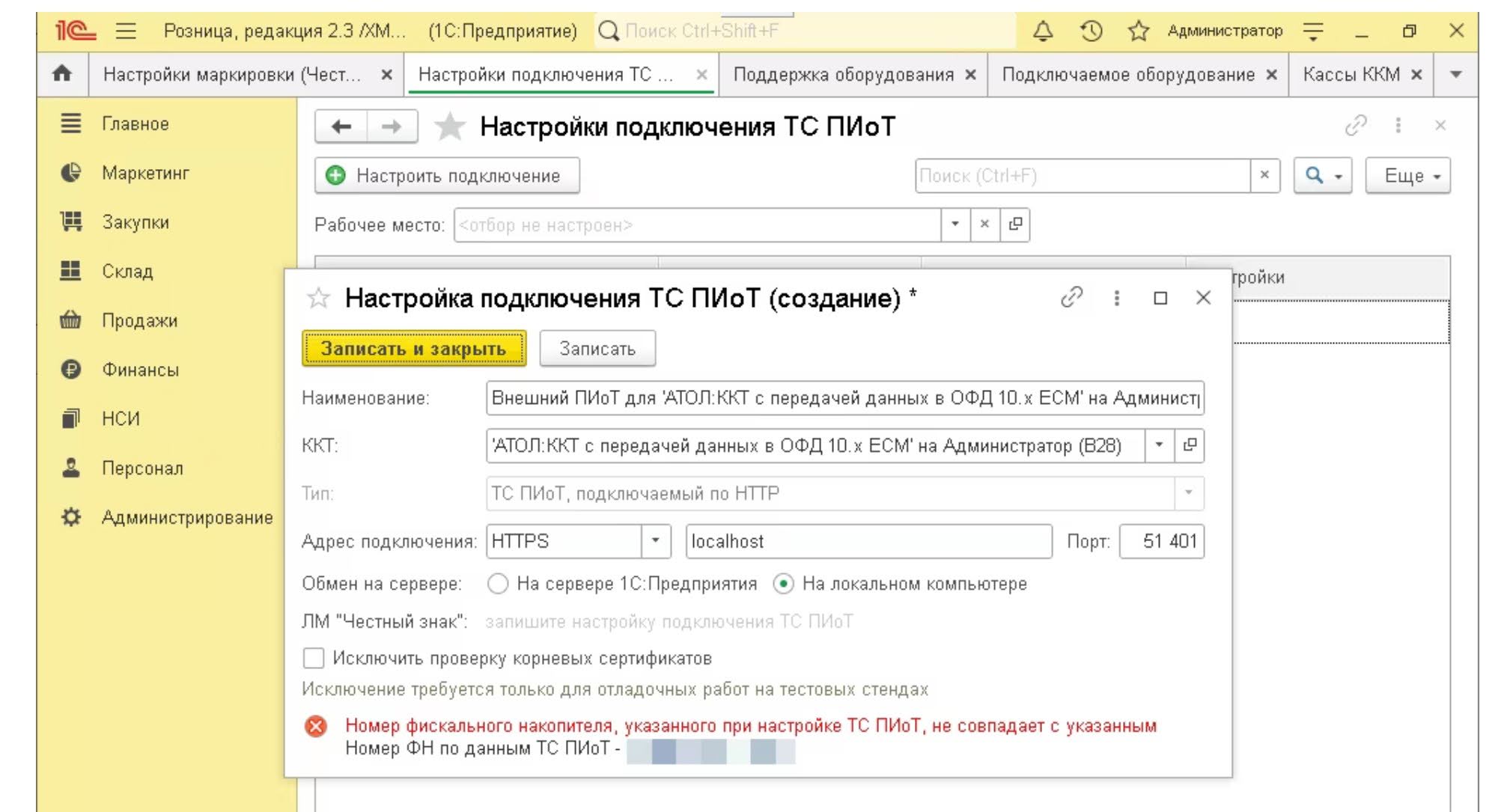This screenshot has height=812, width=1504.
Task: Click the Администратор user name
Action: coord(1225,31)
